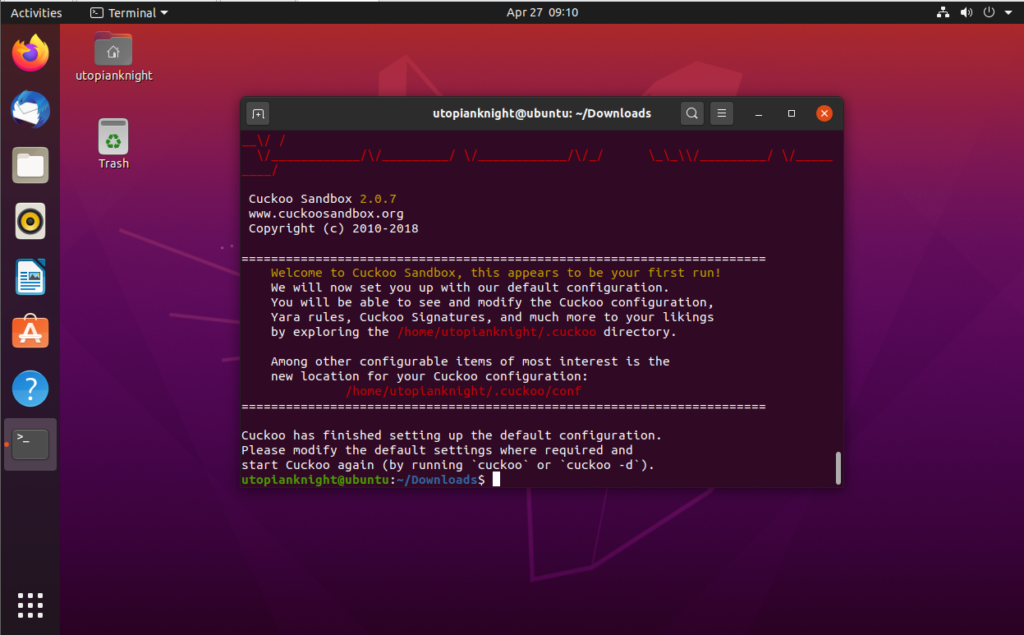Click the volume icon in top bar
The width and height of the screenshot is (1024, 635).
(x=964, y=12)
